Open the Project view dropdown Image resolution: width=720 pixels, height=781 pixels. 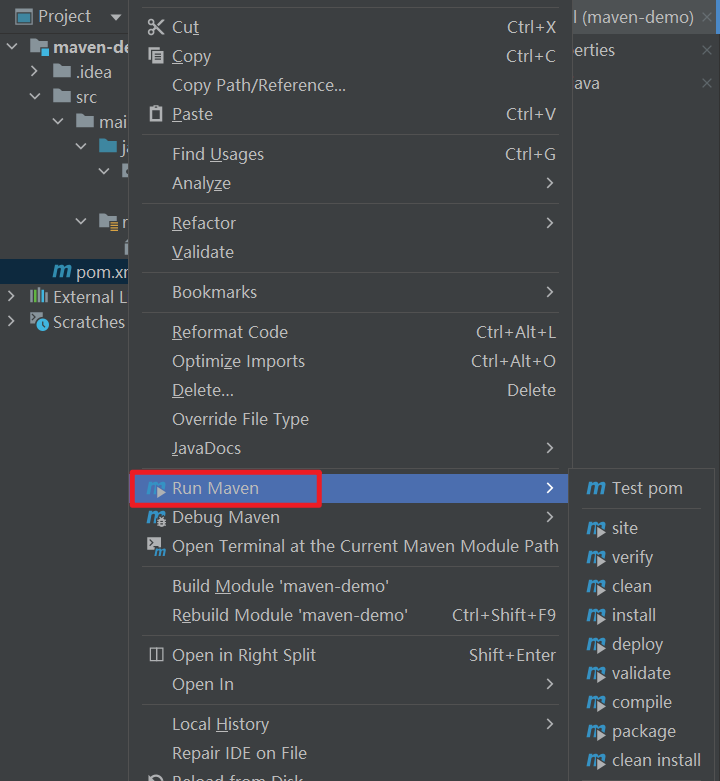coord(116,17)
